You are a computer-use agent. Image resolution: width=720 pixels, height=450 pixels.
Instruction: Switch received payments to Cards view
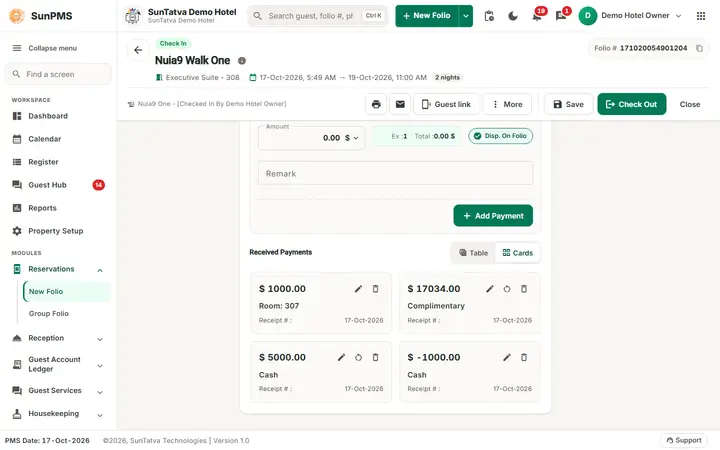pos(518,253)
